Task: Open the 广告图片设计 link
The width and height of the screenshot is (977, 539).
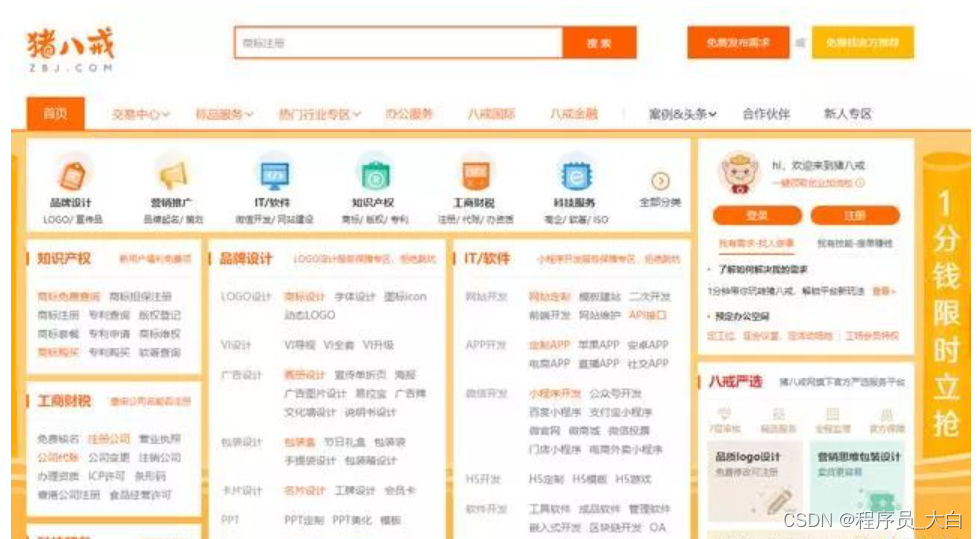Action: coord(315,394)
